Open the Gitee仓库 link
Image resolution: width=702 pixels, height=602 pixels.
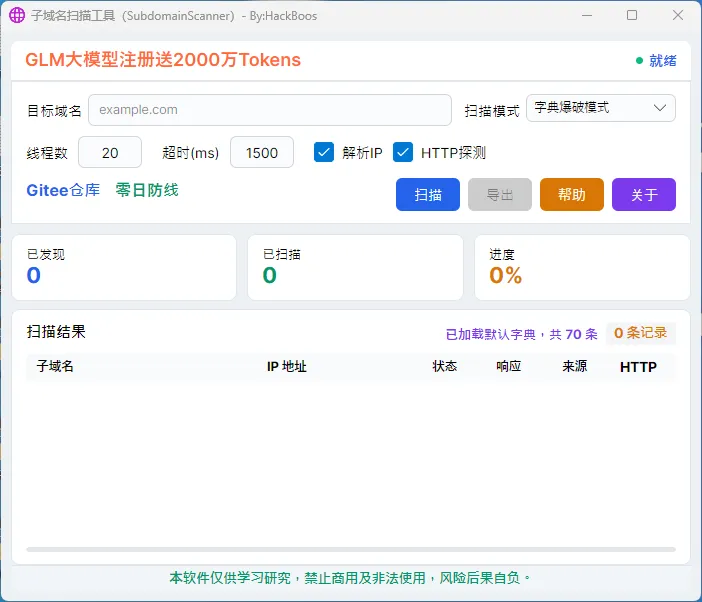pyautogui.click(x=63, y=190)
